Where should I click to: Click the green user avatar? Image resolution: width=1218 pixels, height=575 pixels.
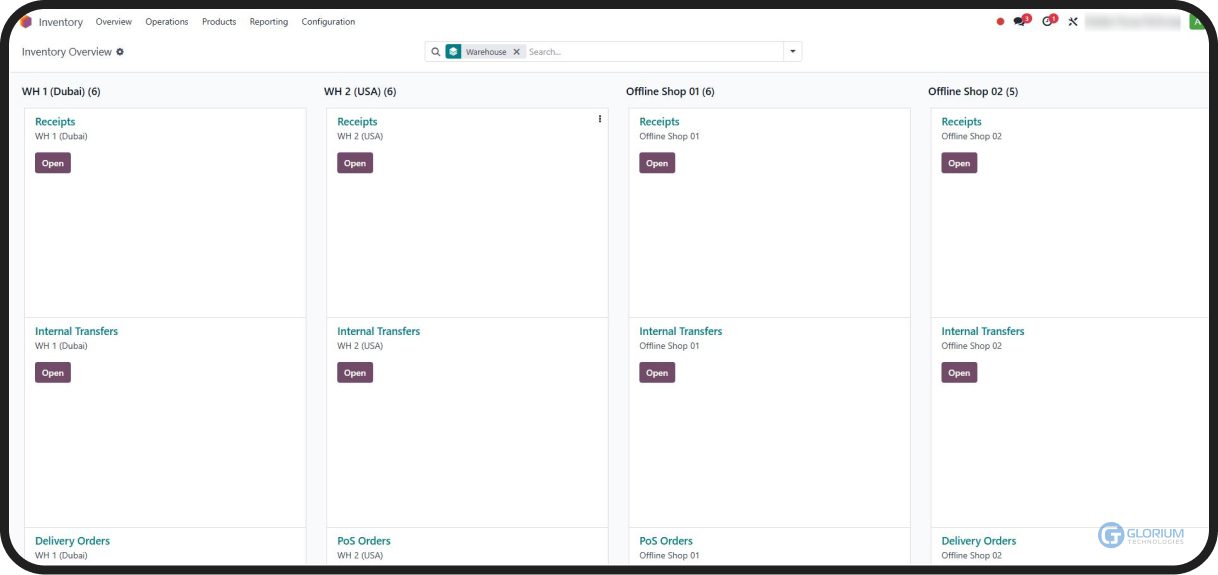coord(1196,21)
